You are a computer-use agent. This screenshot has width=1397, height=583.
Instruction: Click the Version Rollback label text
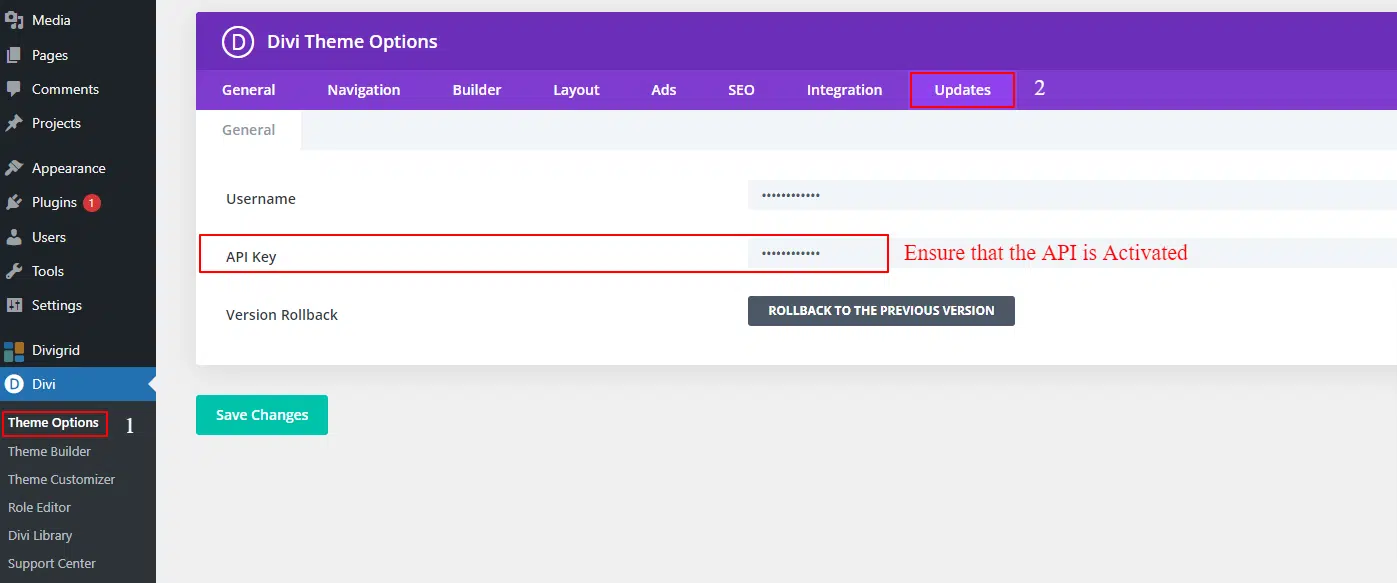point(282,315)
